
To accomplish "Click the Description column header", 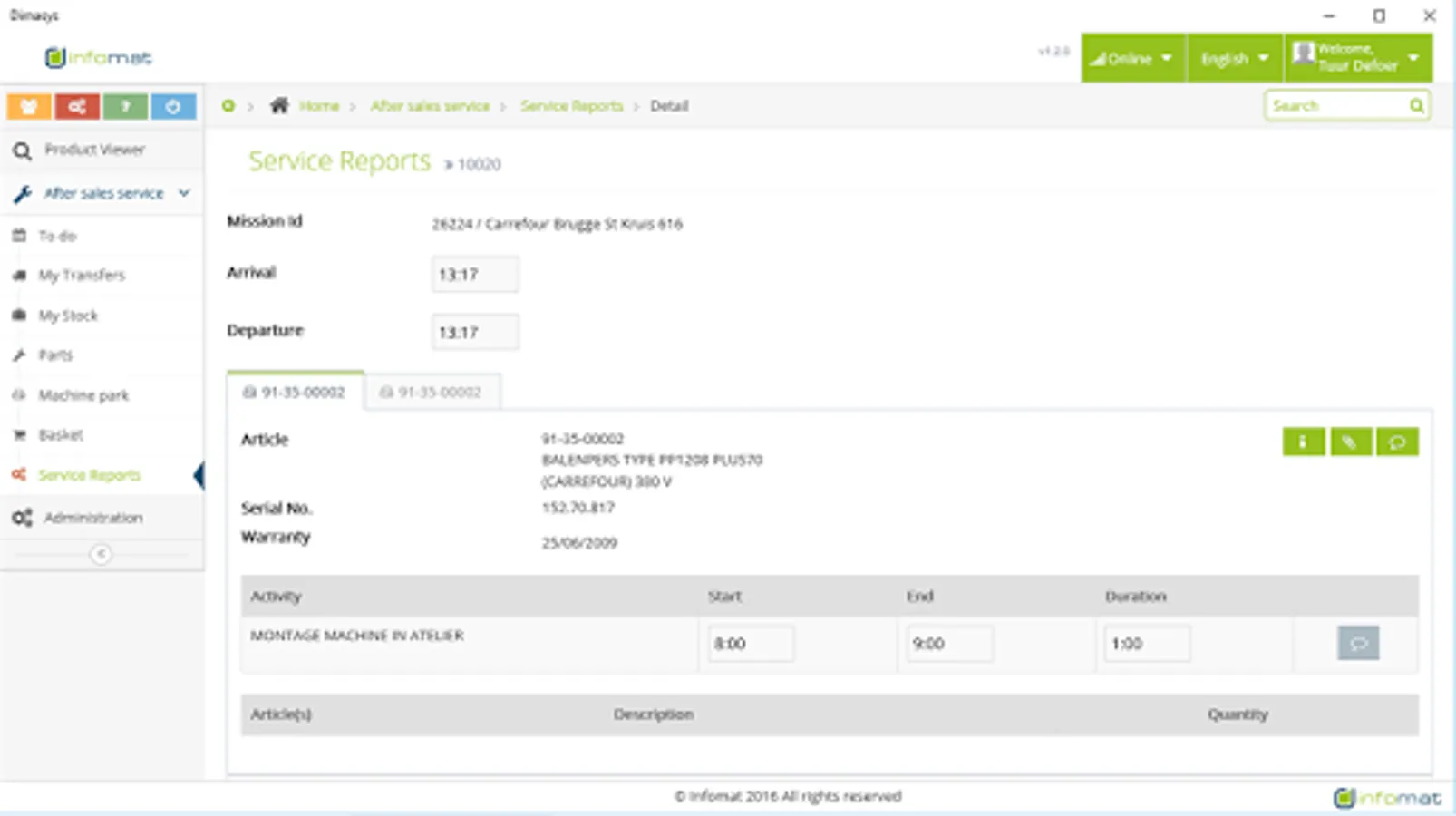I will [x=654, y=714].
